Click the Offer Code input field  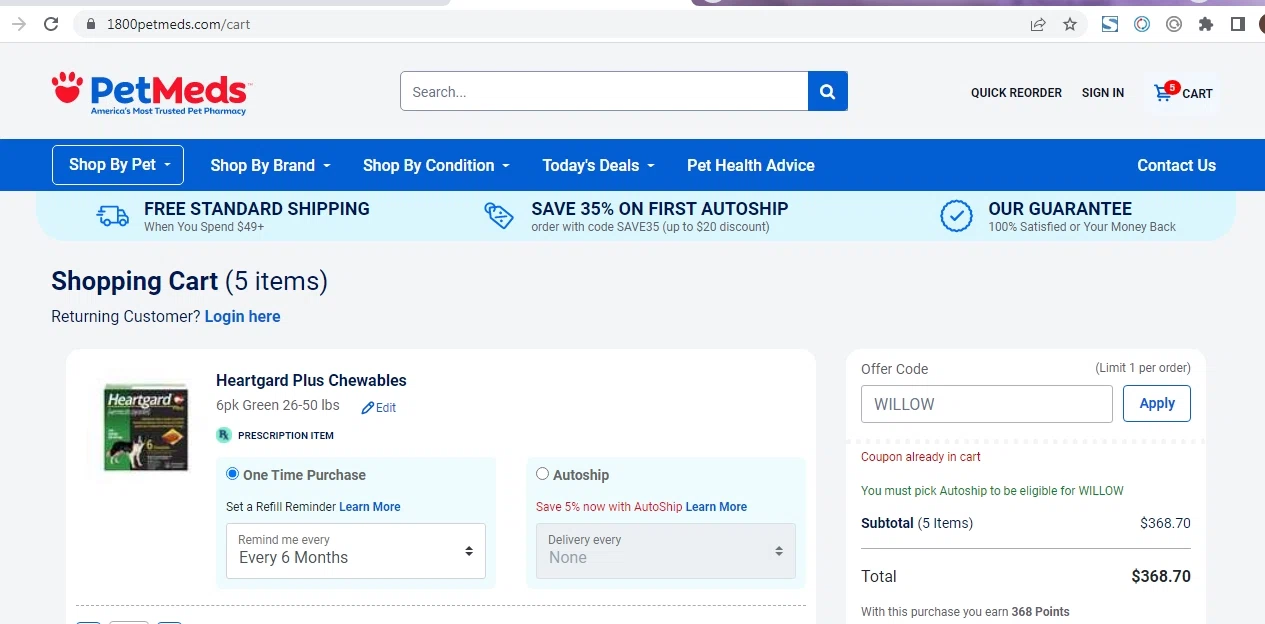pyautogui.click(x=987, y=404)
